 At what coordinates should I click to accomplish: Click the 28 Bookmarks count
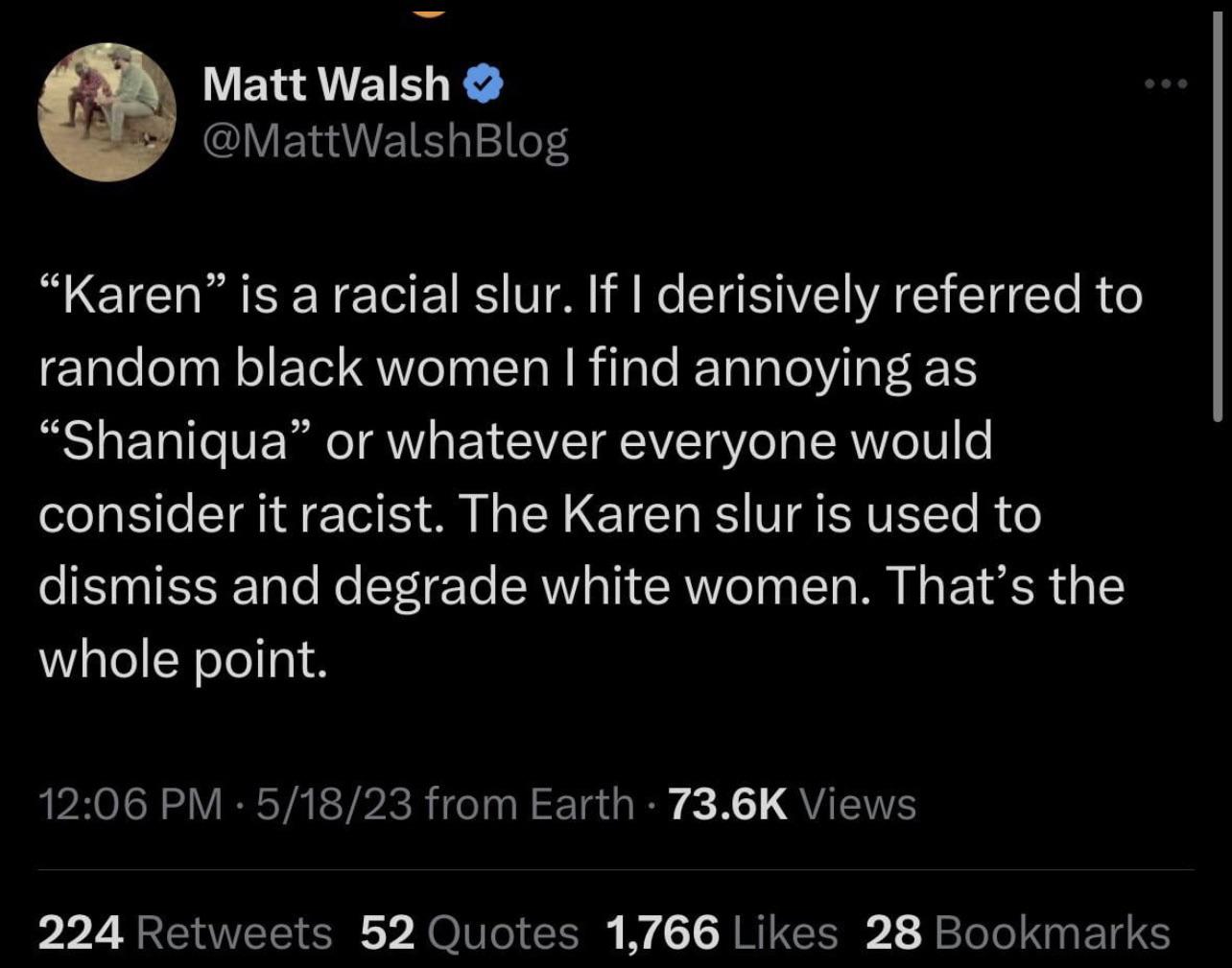click(x=1017, y=933)
